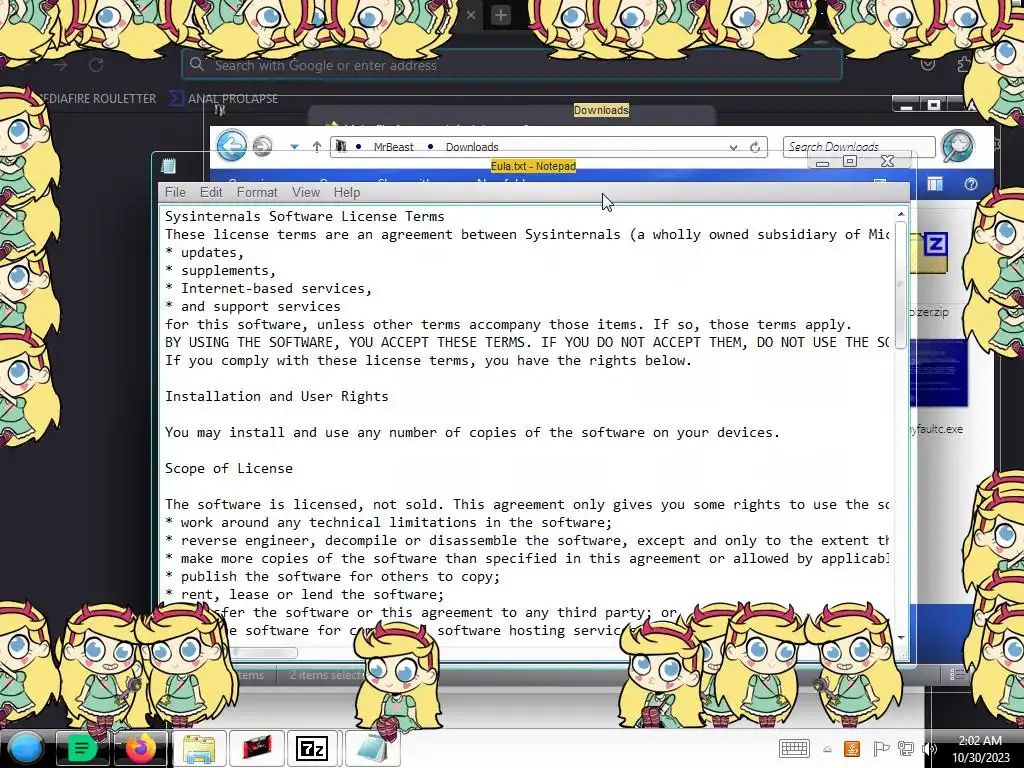
Task: Open 7-Zip from the taskbar
Action: tap(312, 748)
